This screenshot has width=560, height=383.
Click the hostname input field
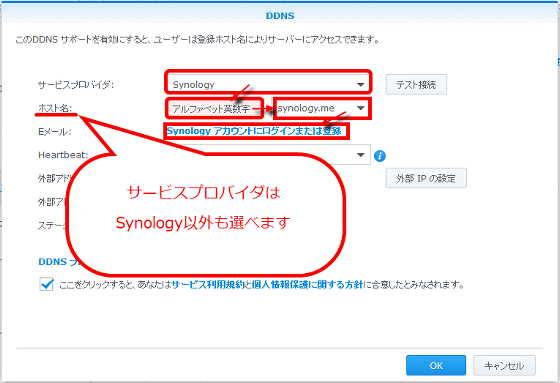coord(214,108)
